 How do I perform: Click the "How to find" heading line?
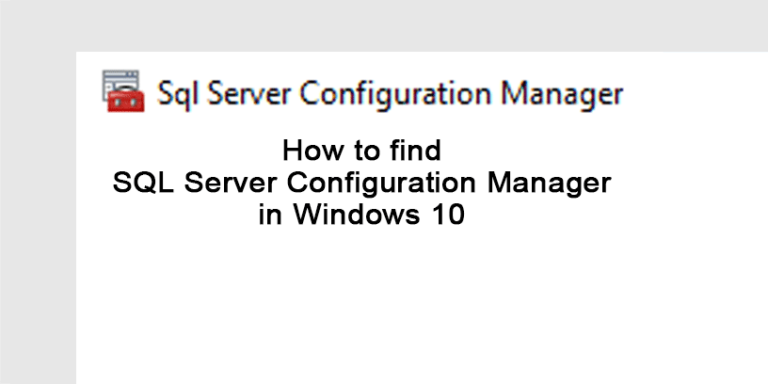361,150
